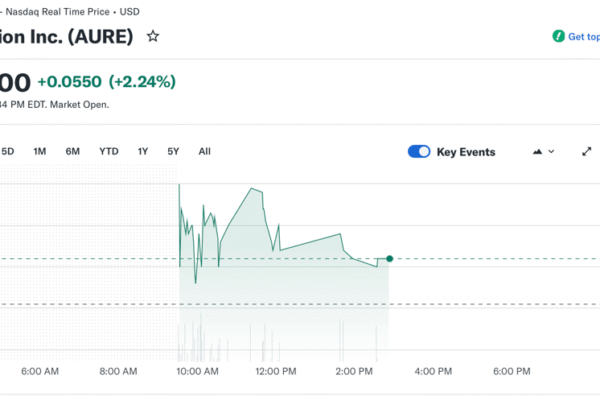
Task: Select the 1Y time range
Action: point(143,152)
